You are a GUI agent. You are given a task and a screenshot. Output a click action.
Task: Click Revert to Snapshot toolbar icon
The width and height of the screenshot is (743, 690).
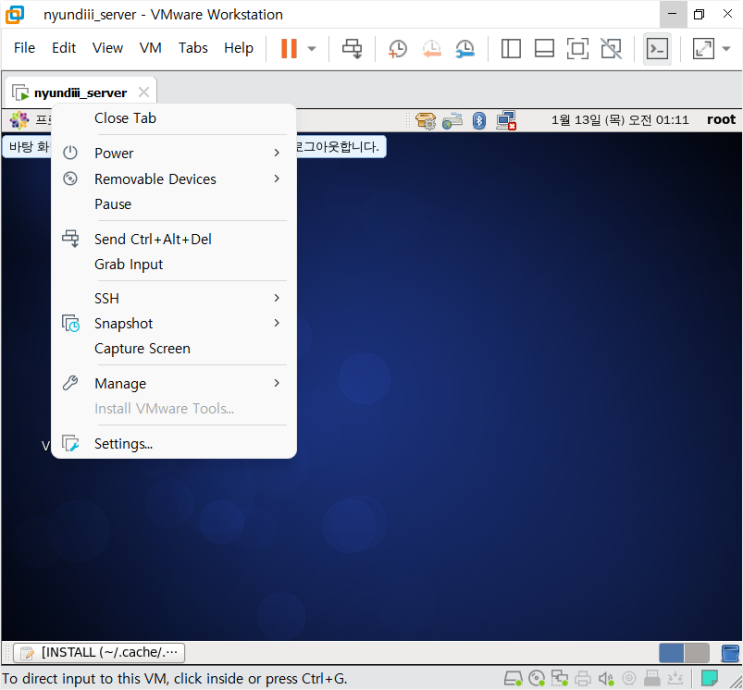click(x=431, y=48)
